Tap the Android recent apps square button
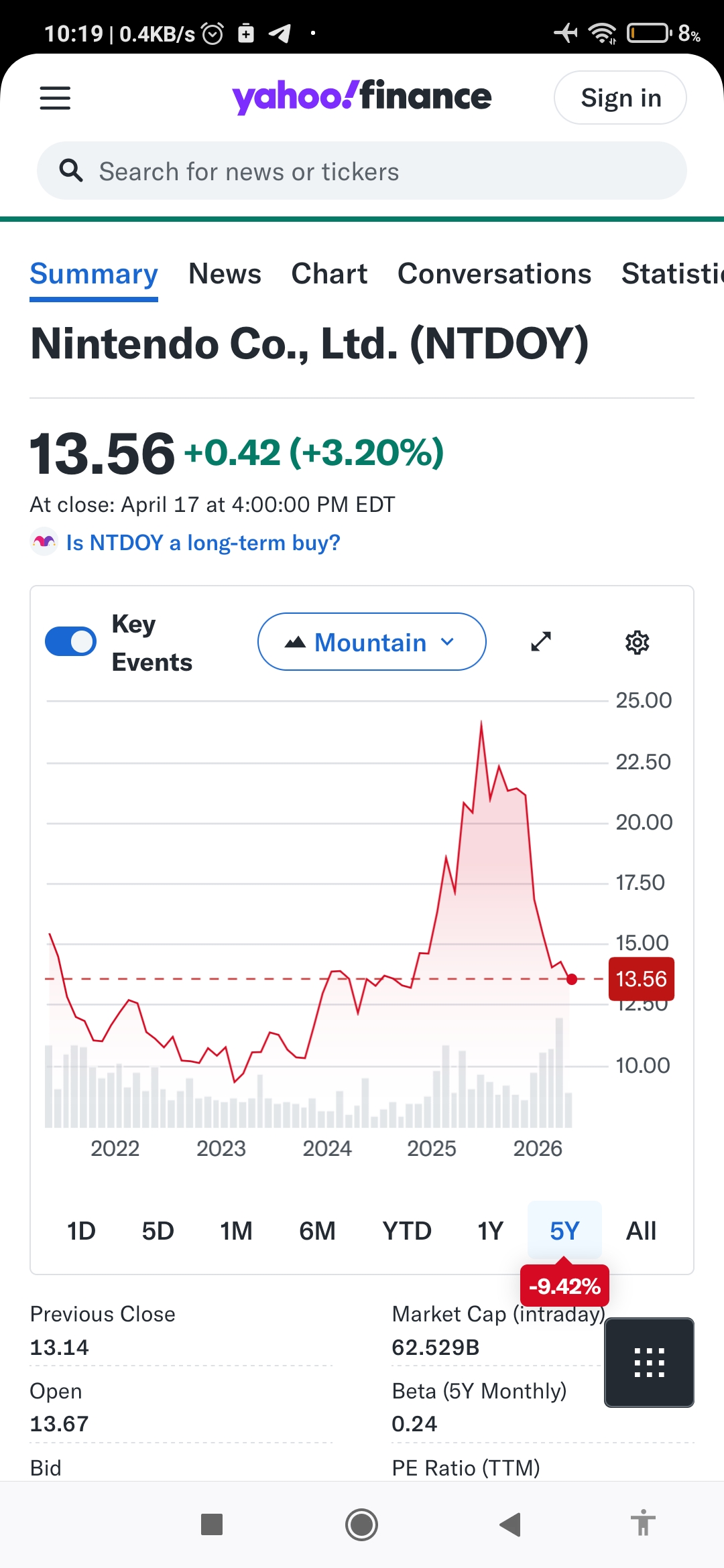The image size is (724, 1568). [x=212, y=1524]
